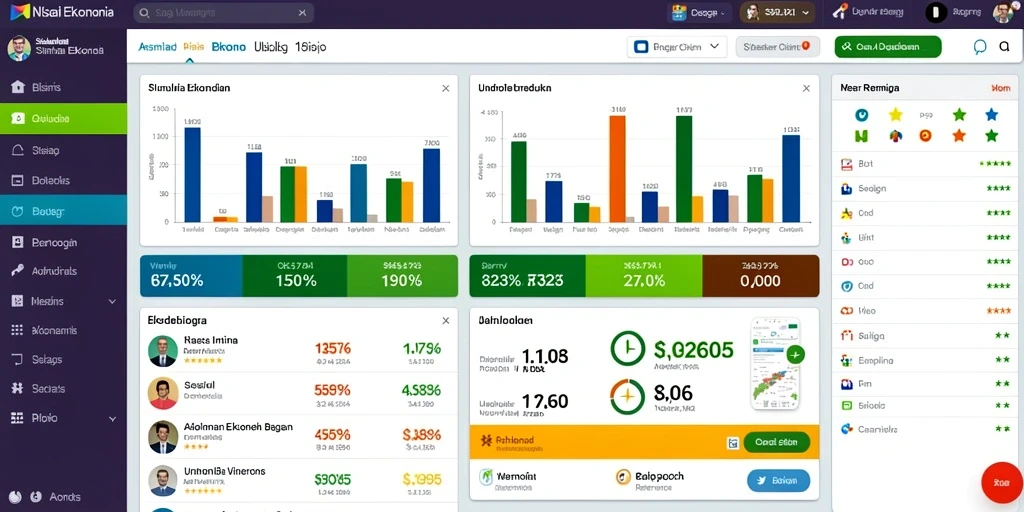The height and width of the screenshot is (512, 1024).
Task: Clear the top search field with X
Action: click(302, 12)
